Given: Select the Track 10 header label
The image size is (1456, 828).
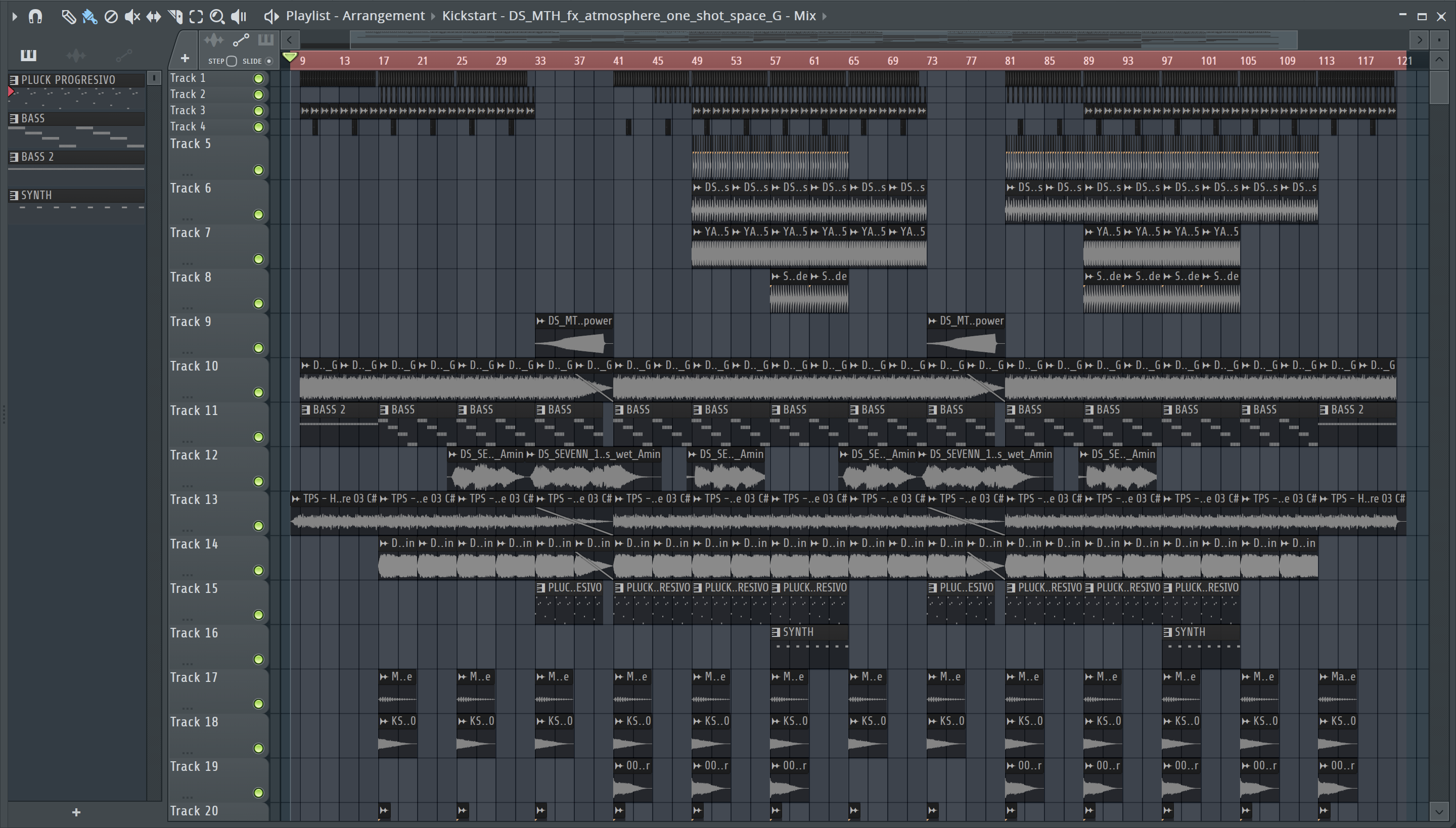Looking at the screenshot, I should click(x=194, y=366).
